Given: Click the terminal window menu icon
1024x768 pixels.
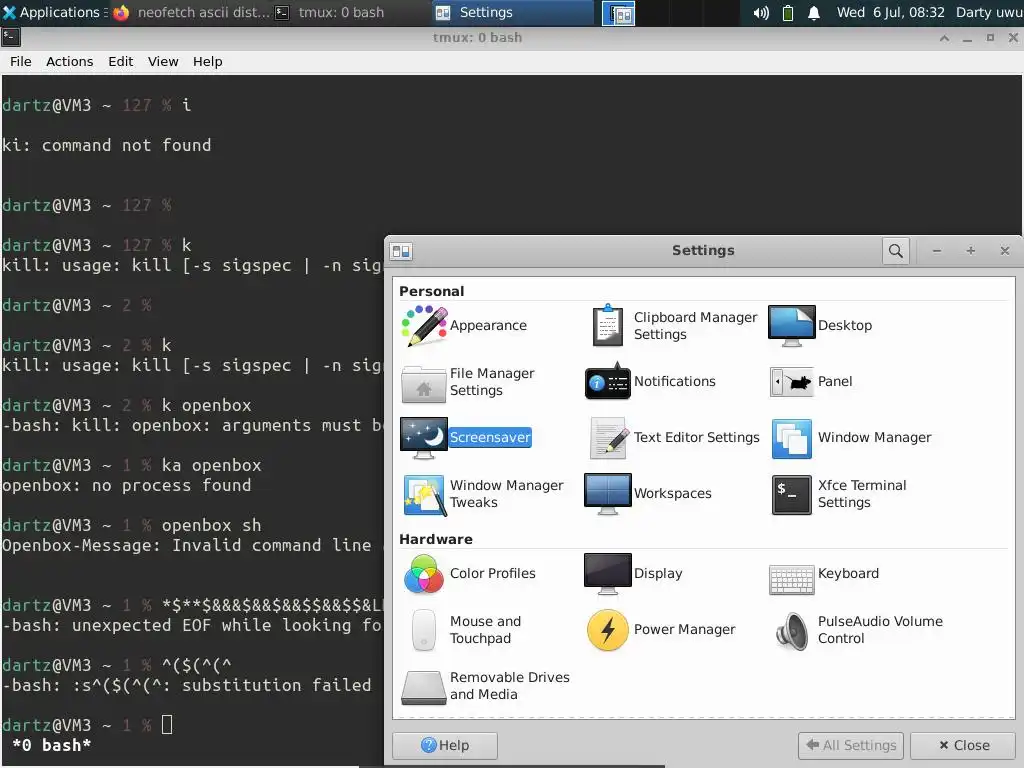Looking at the screenshot, I should pos(11,38).
